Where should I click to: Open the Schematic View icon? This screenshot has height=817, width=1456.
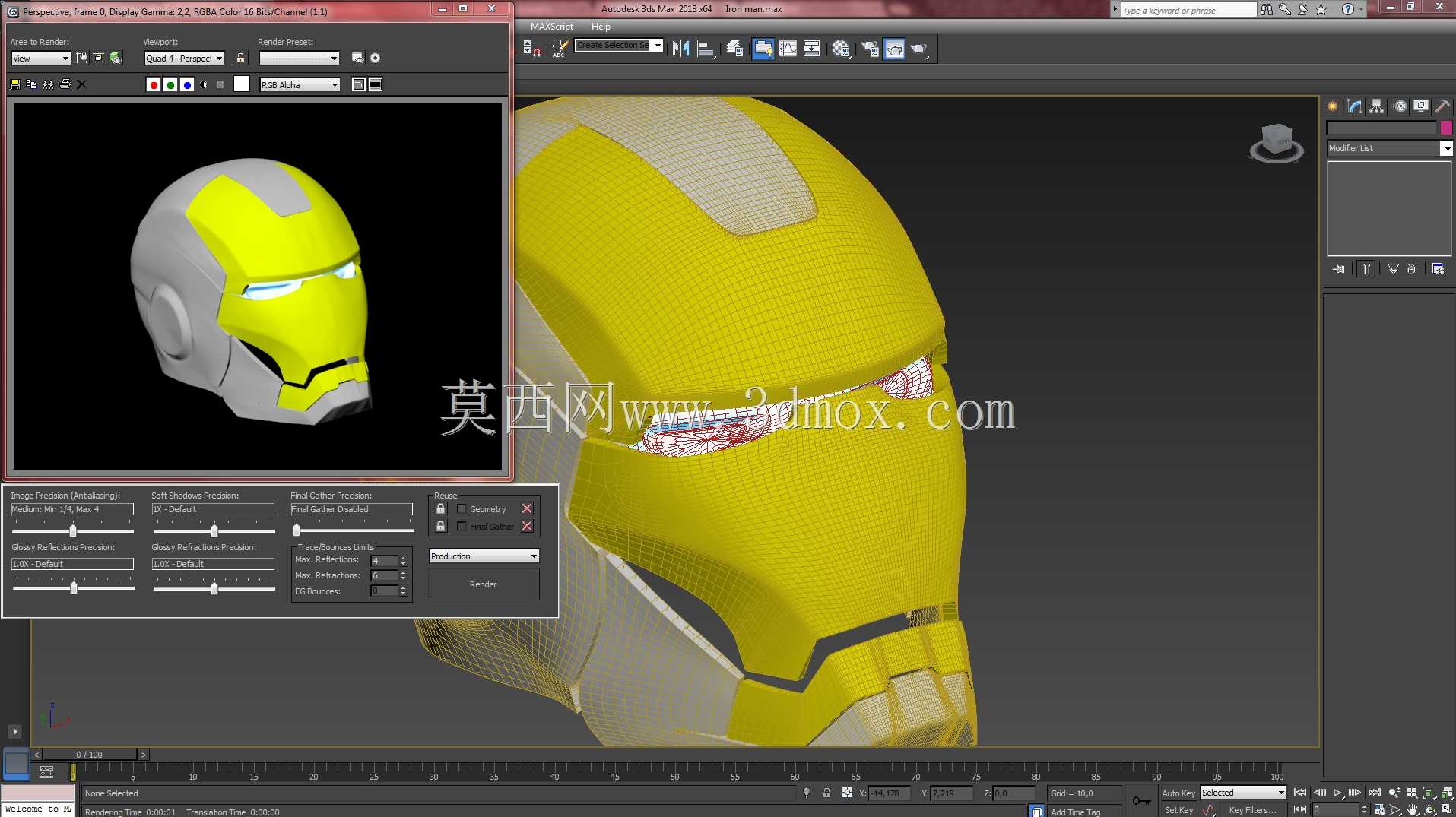tap(812, 49)
